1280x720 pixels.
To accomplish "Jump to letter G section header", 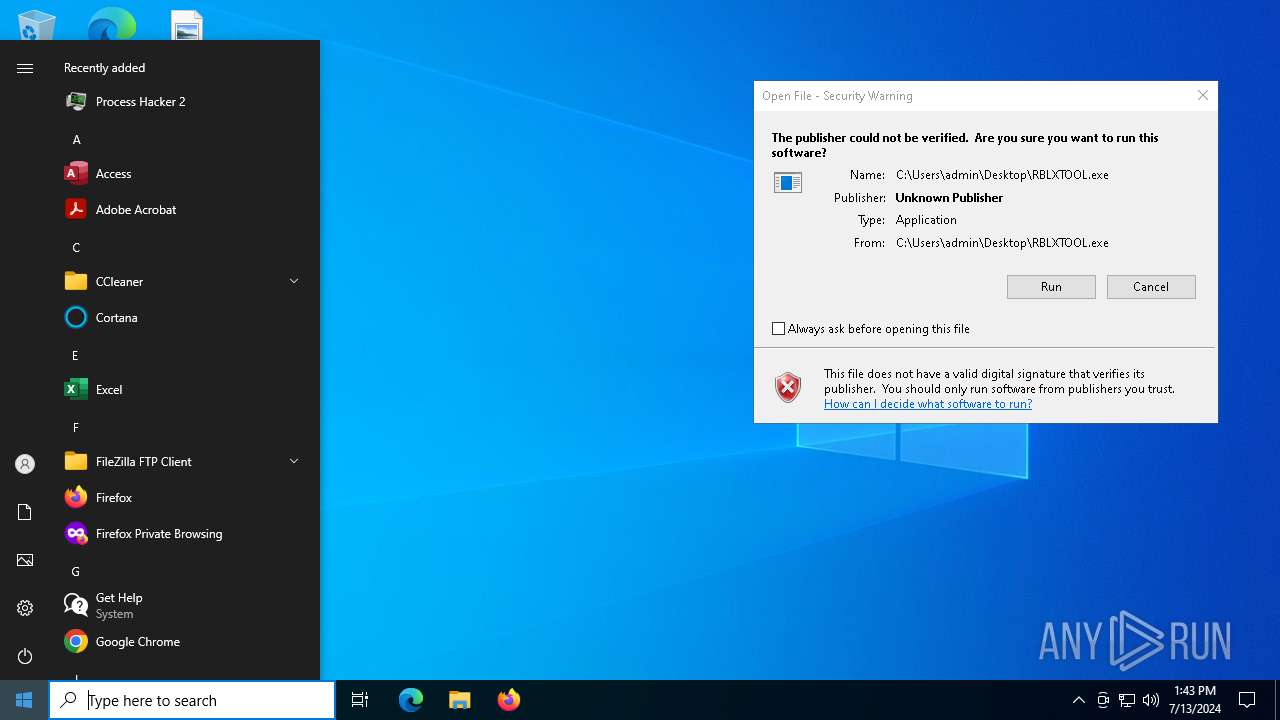I will [75, 571].
